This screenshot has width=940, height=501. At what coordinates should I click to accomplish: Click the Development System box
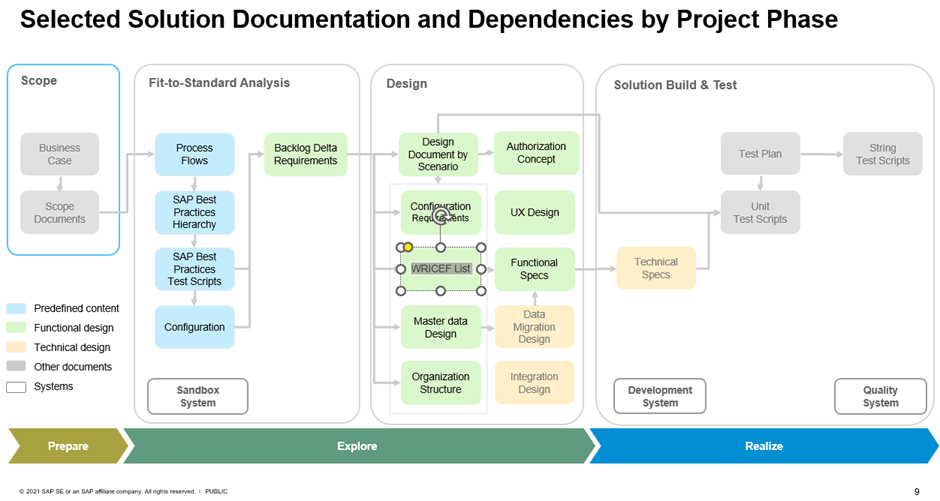[x=660, y=396]
